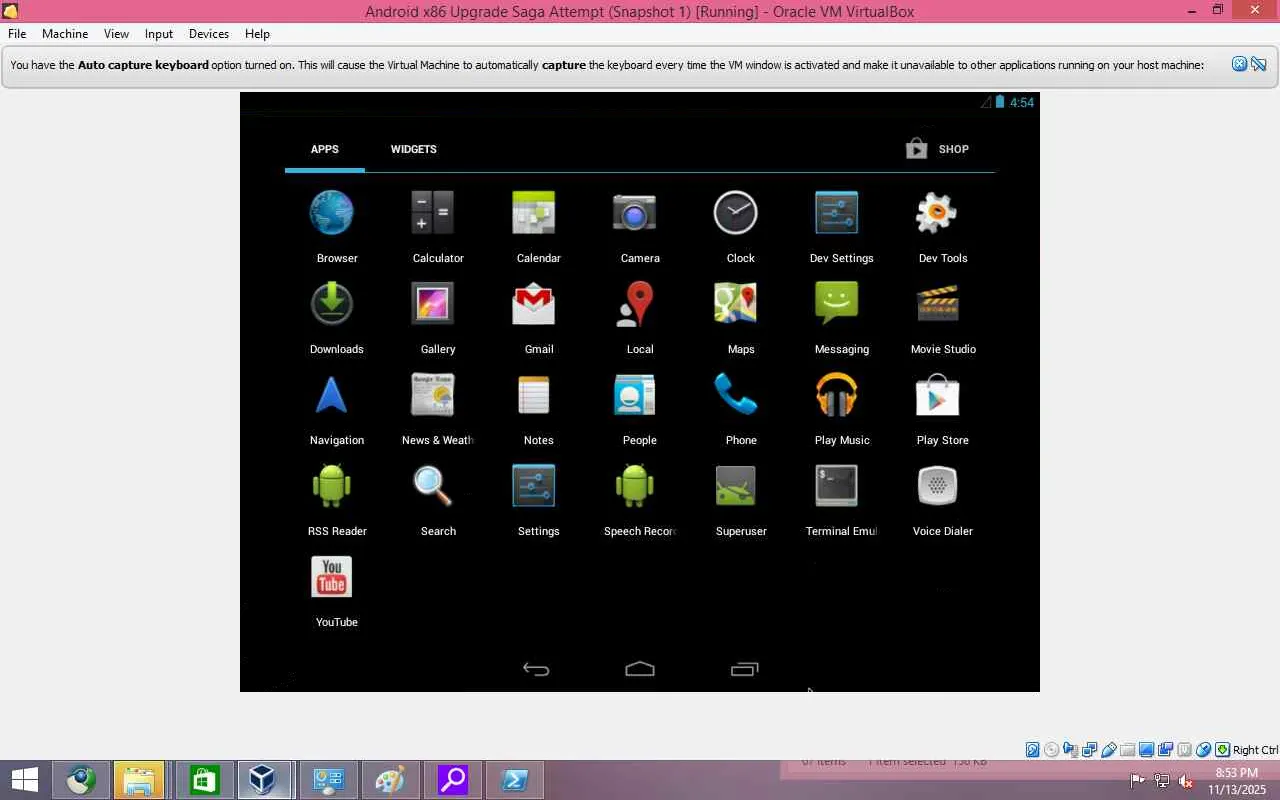1280x800 pixels.
Task: Select the Apps tab
Action: click(324, 149)
